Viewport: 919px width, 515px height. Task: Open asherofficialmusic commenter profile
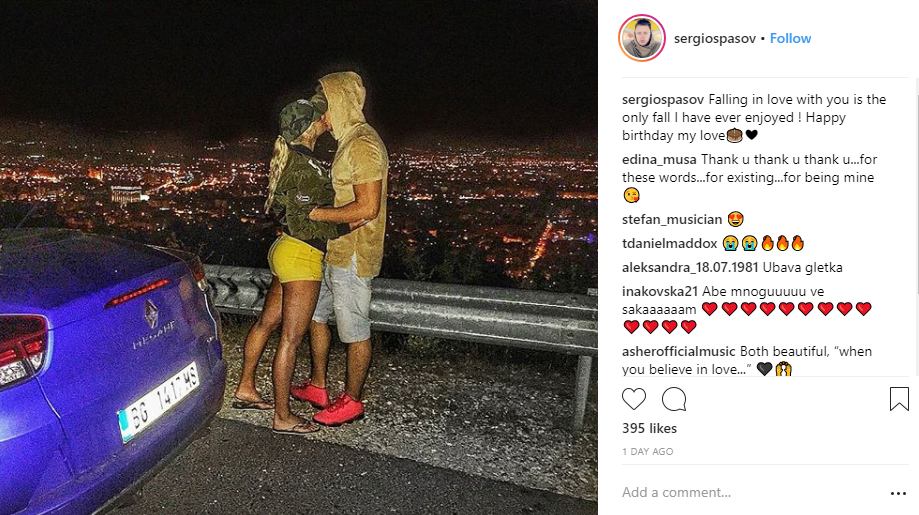(x=679, y=352)
